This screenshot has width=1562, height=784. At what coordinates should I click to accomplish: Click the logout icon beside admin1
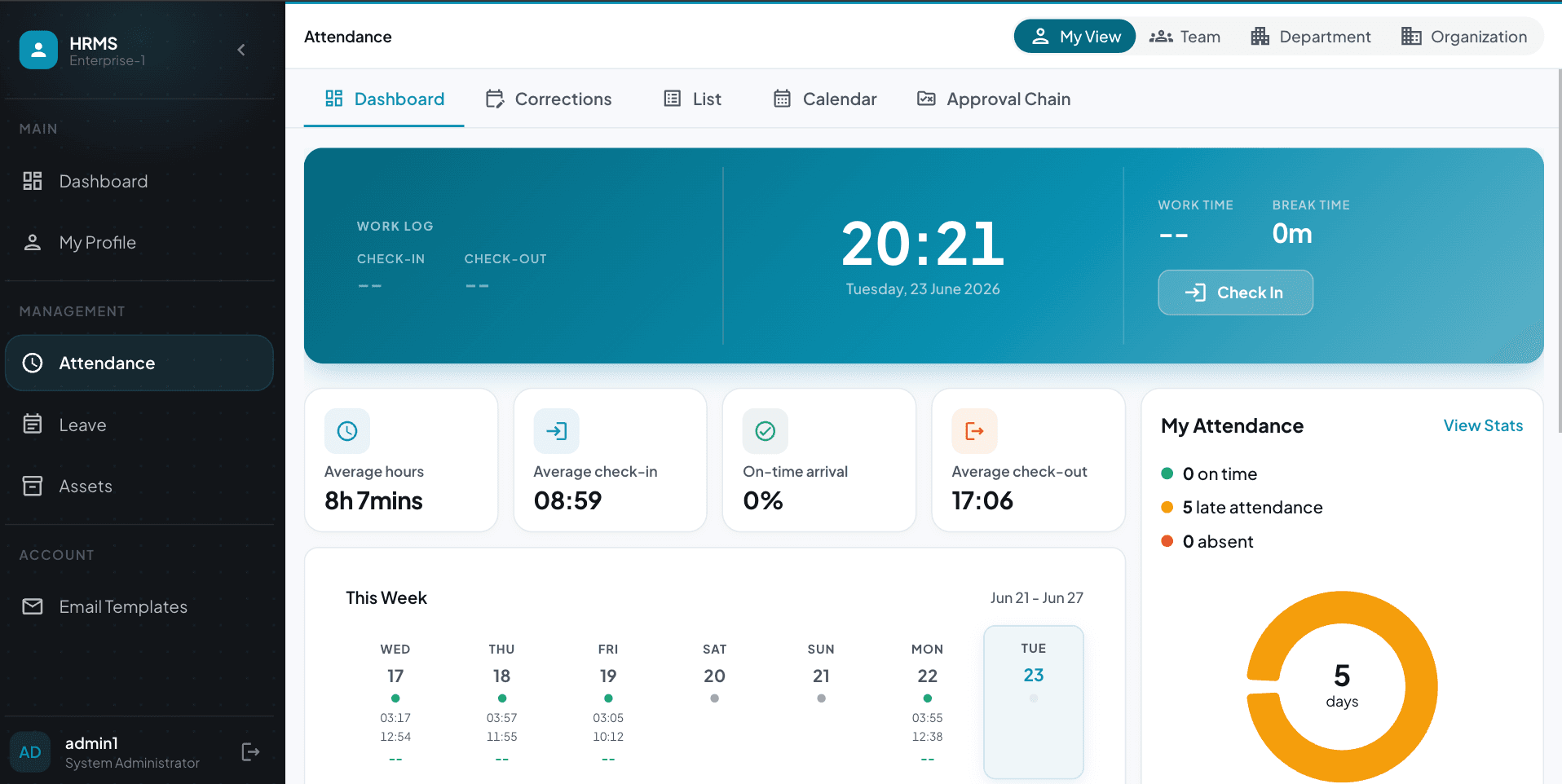point(250,751)
